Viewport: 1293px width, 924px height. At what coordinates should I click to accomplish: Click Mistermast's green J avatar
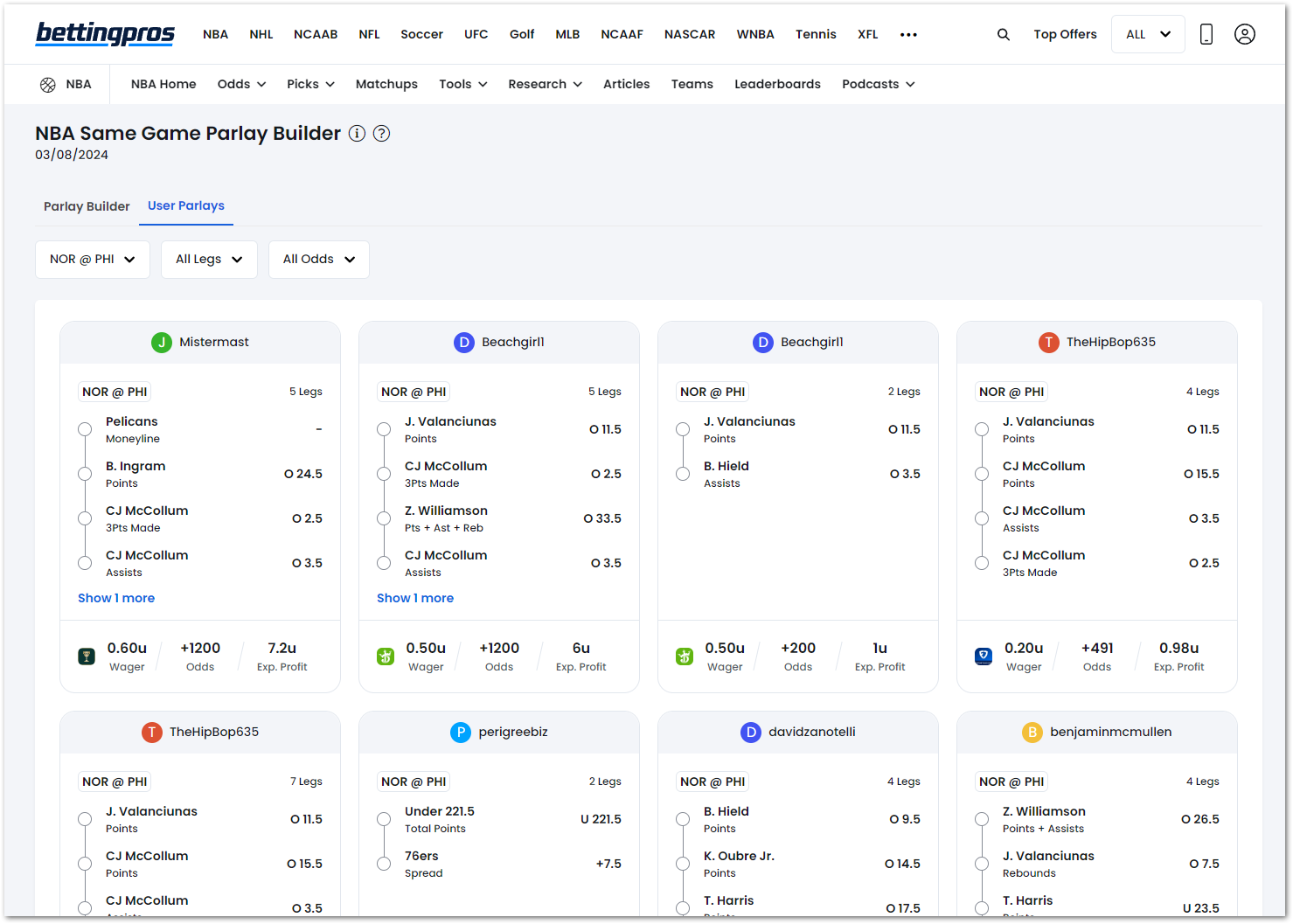pyautogui.click(x=162, y=343)
